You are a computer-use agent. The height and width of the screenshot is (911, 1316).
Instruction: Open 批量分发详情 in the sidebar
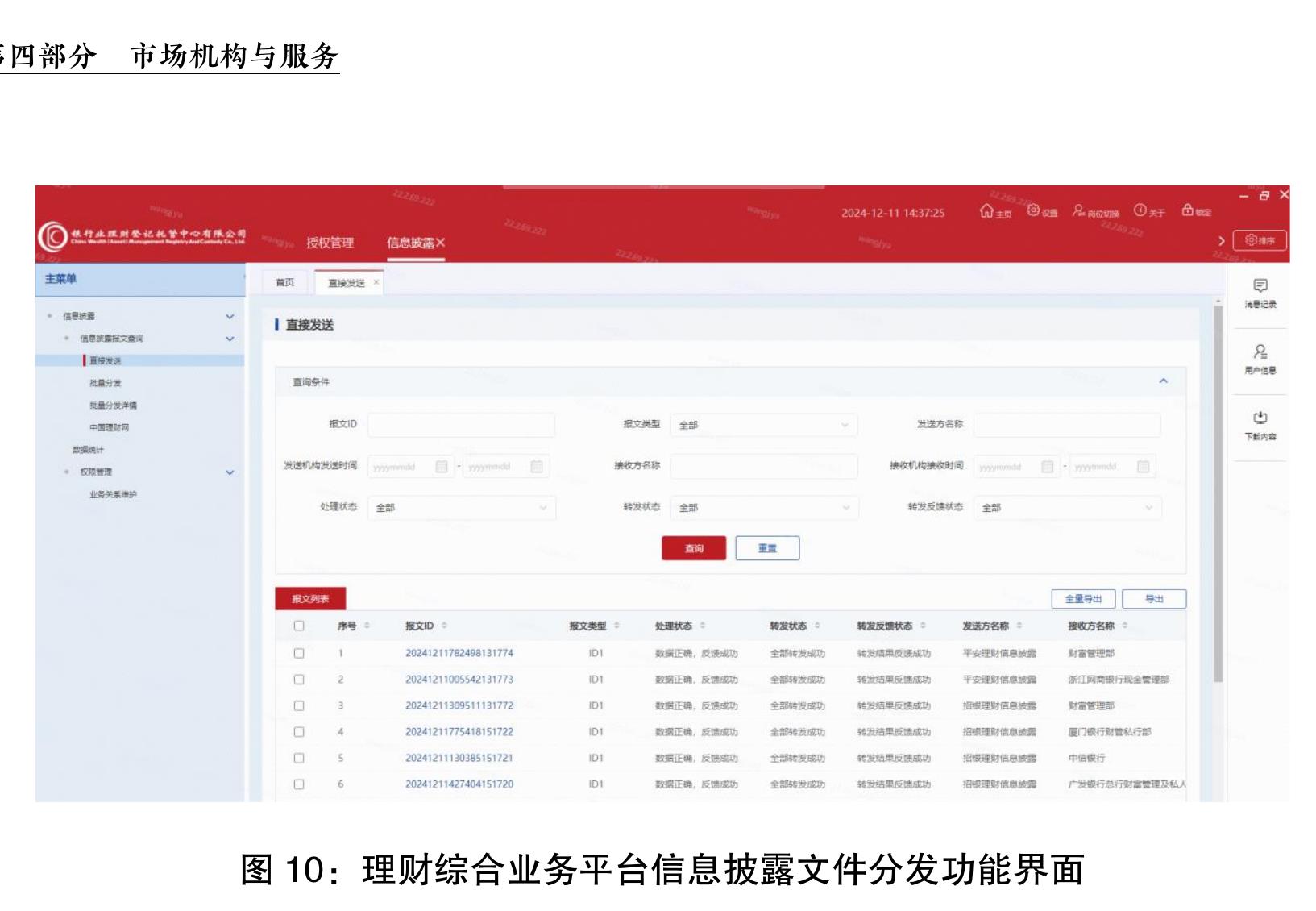113,406
